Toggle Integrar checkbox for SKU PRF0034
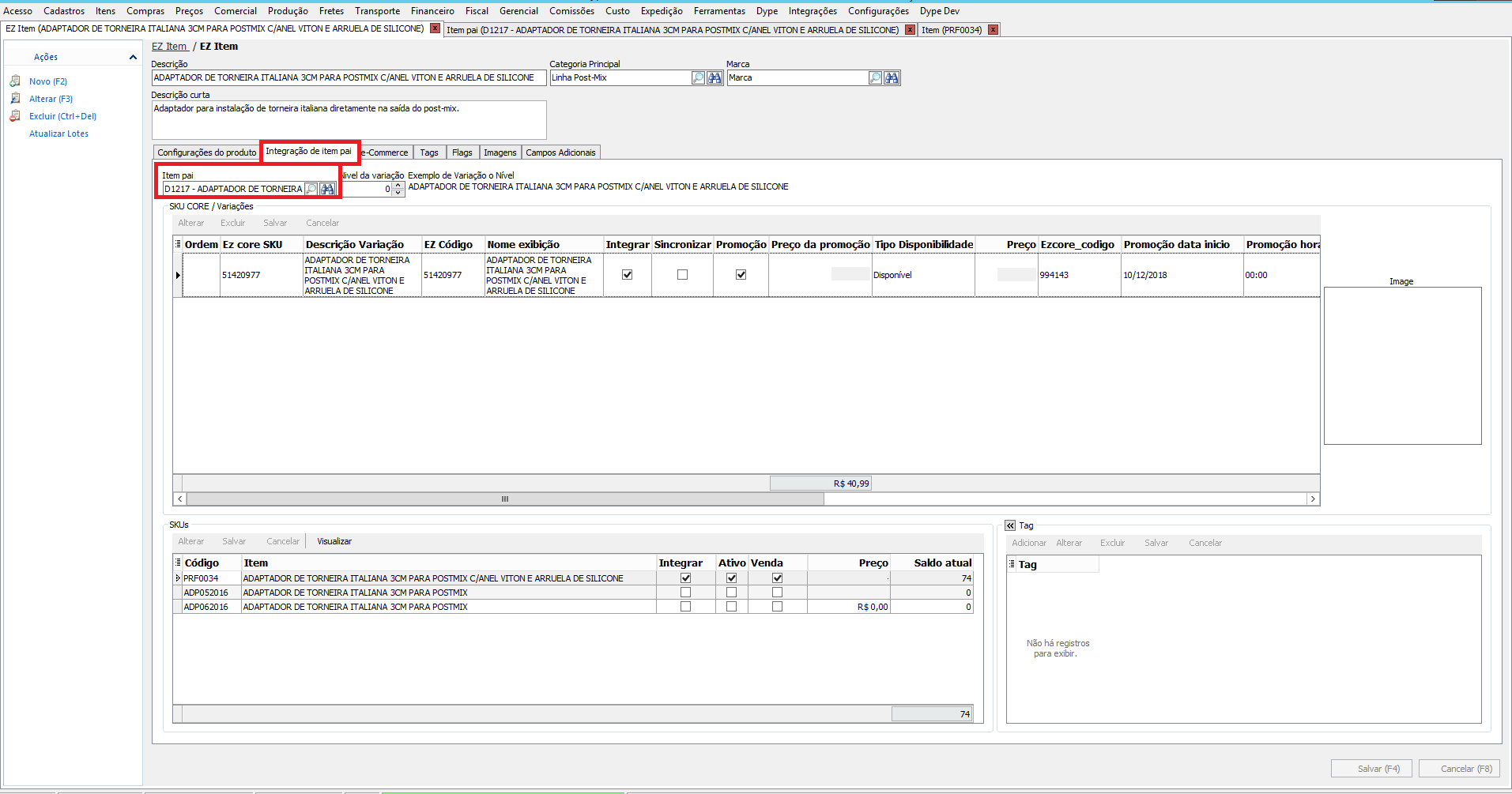 tap(686, 578)
